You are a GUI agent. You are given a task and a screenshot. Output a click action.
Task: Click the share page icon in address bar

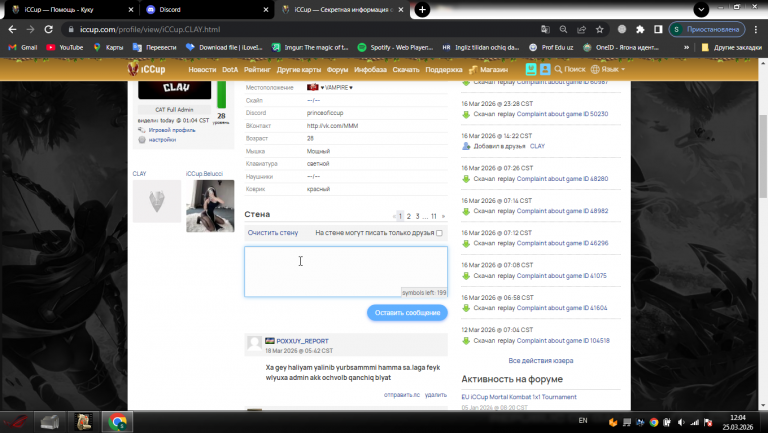coord(581,29)
